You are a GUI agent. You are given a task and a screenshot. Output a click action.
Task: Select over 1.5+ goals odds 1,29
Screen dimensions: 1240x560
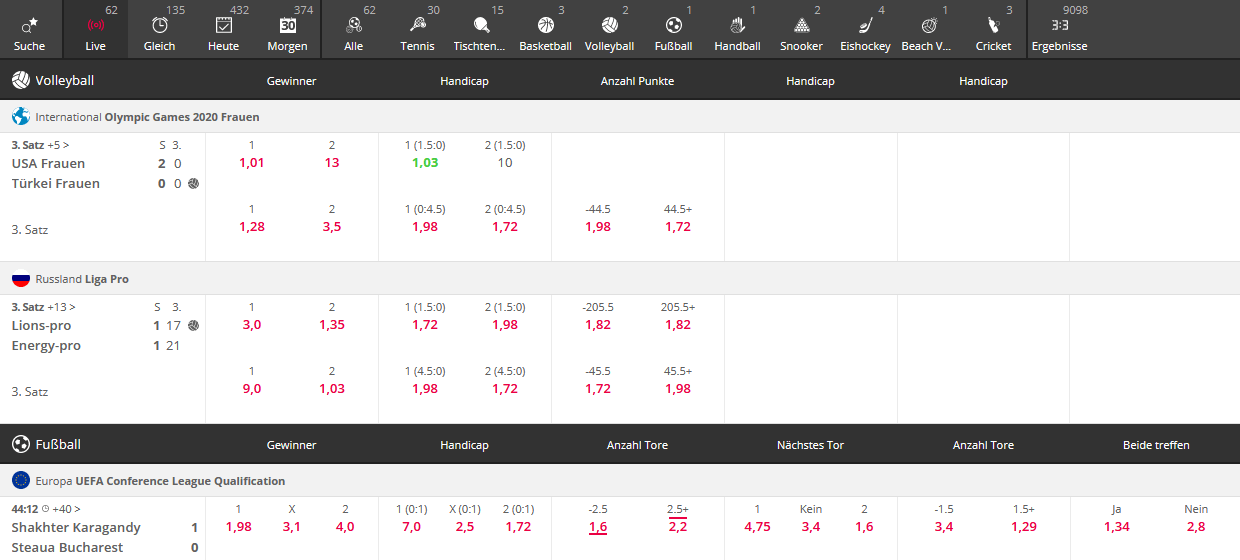click(x=1024, y=527)
